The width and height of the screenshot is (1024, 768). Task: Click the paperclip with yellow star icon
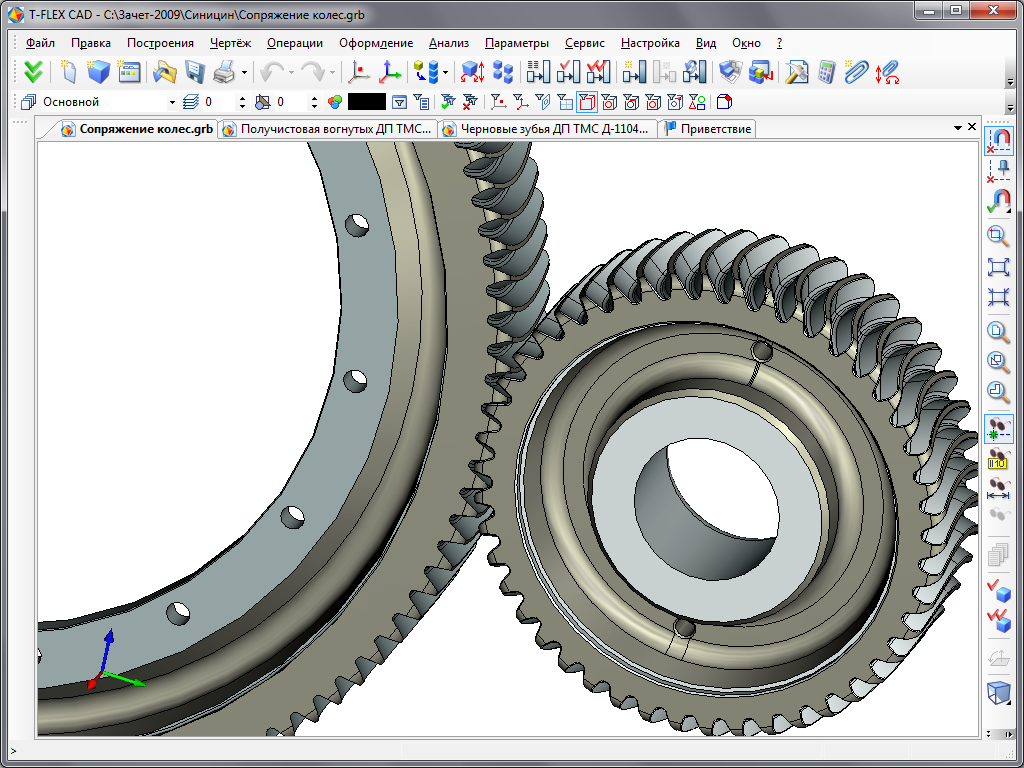point(856,72)
